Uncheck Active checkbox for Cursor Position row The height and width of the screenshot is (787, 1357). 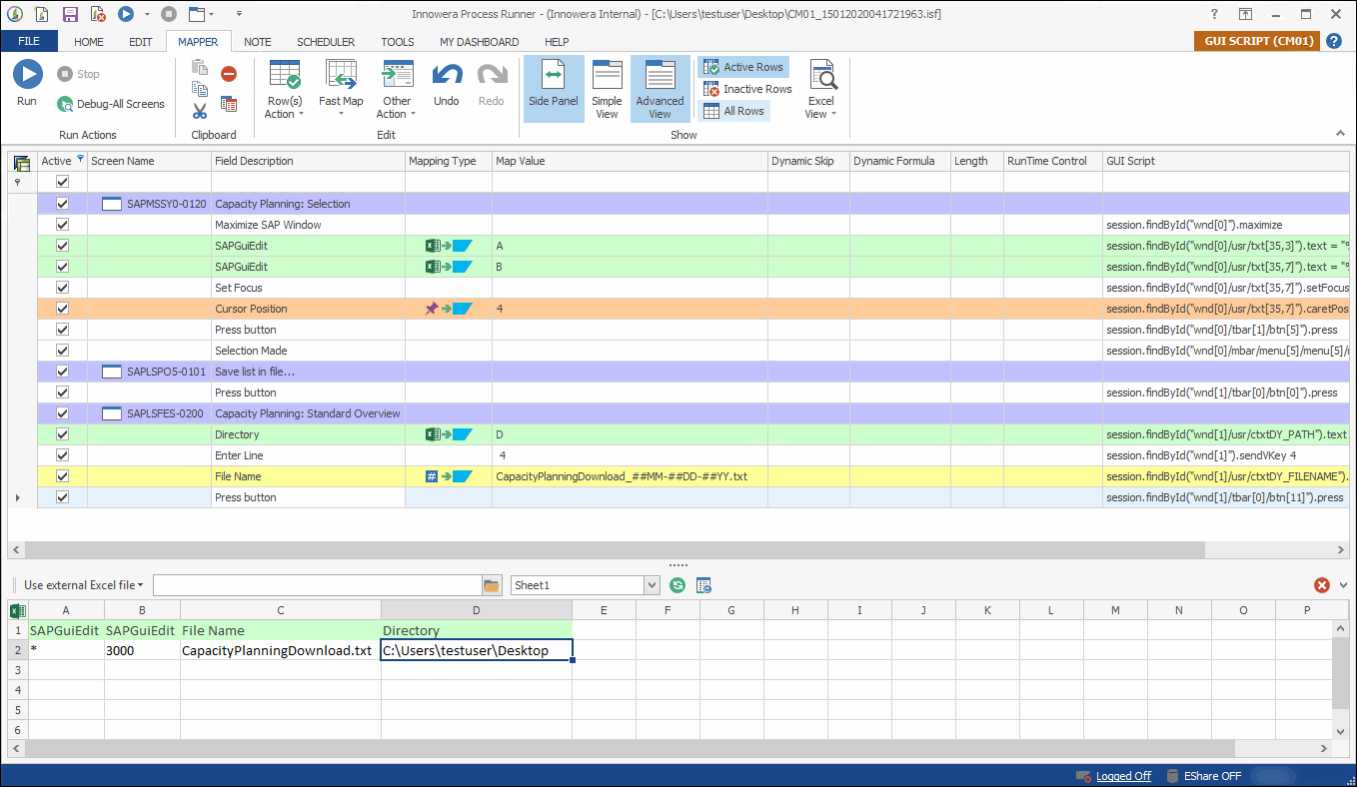62,309
